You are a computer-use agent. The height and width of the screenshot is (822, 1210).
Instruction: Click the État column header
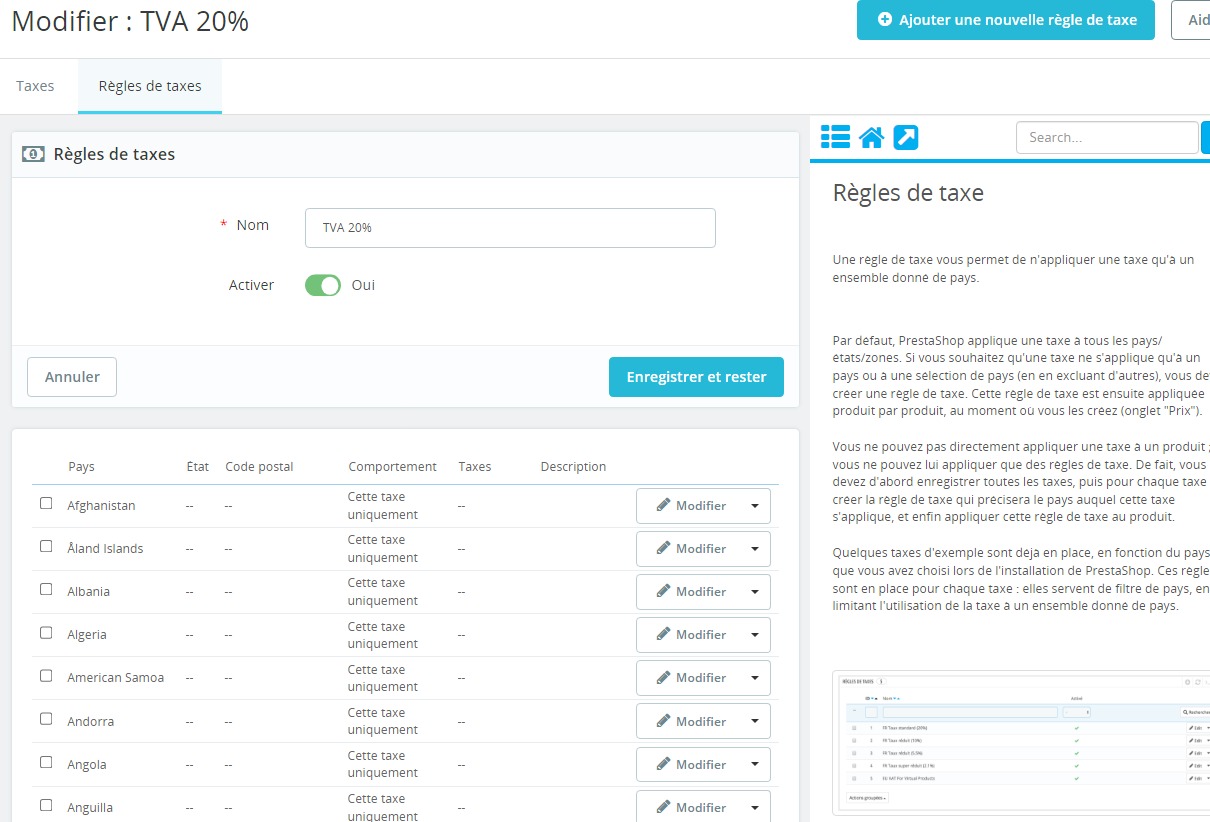click(198, 467)
